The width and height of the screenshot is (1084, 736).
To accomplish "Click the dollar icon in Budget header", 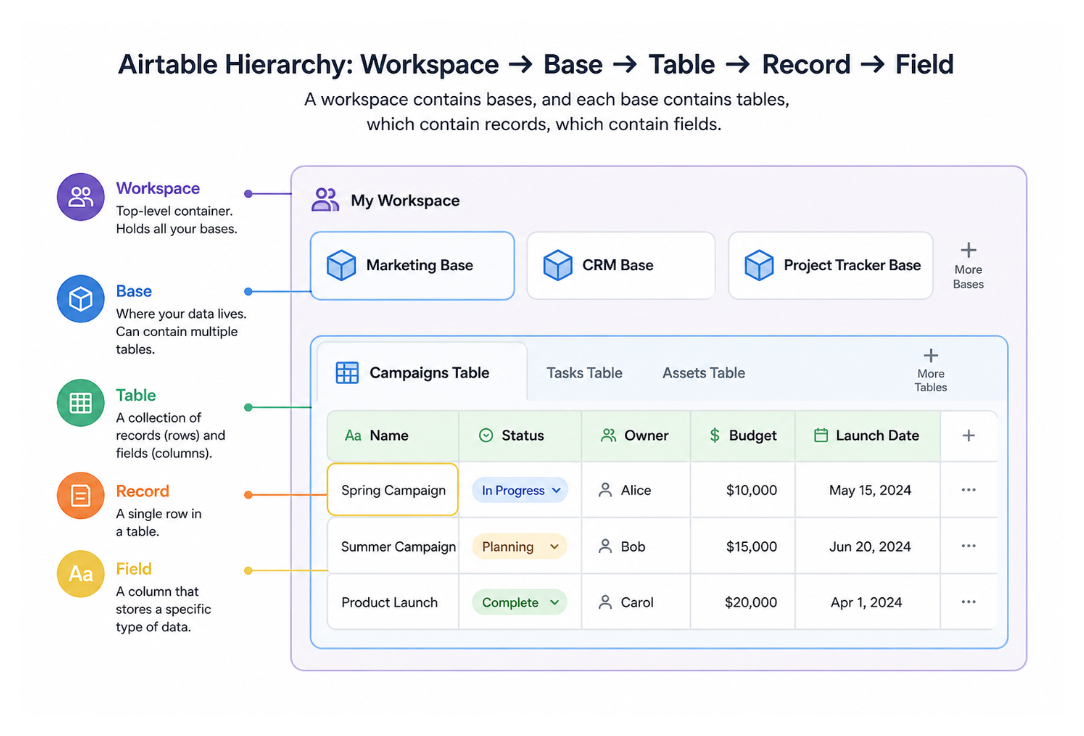I will [x=715, y=435].
